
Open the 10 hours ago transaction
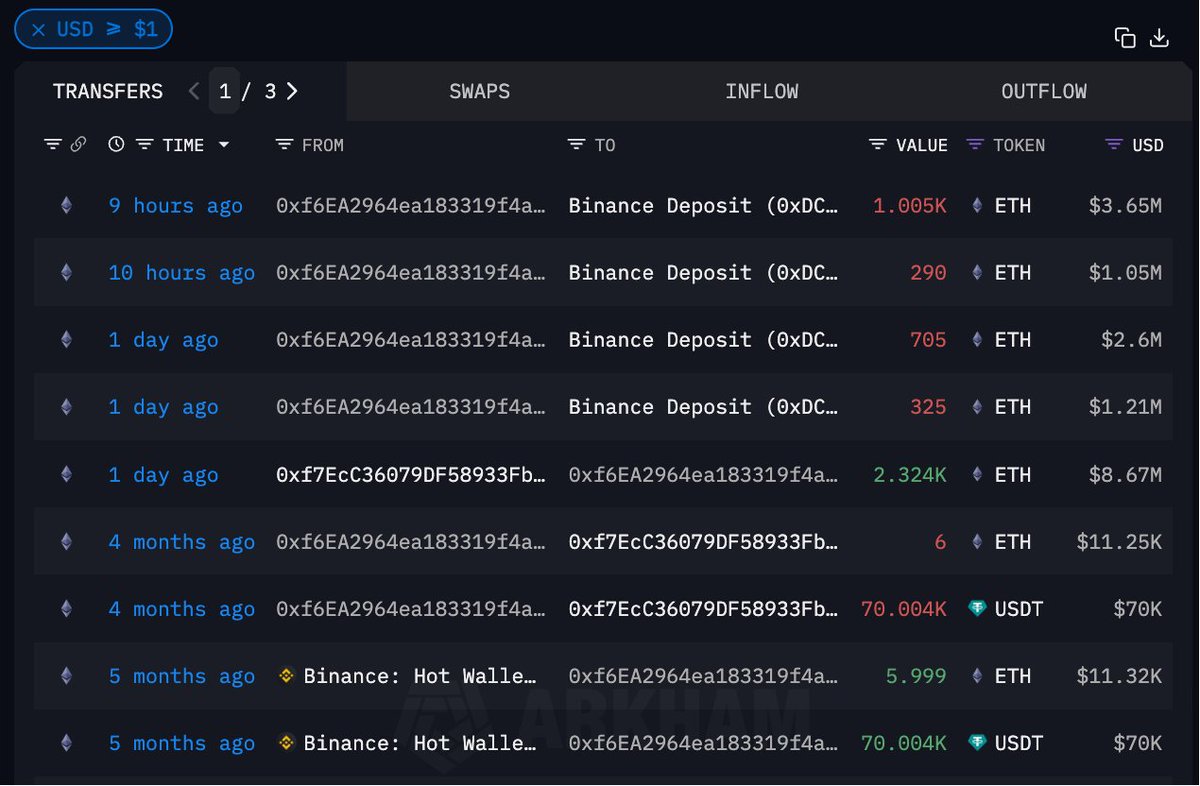(182, 273)
